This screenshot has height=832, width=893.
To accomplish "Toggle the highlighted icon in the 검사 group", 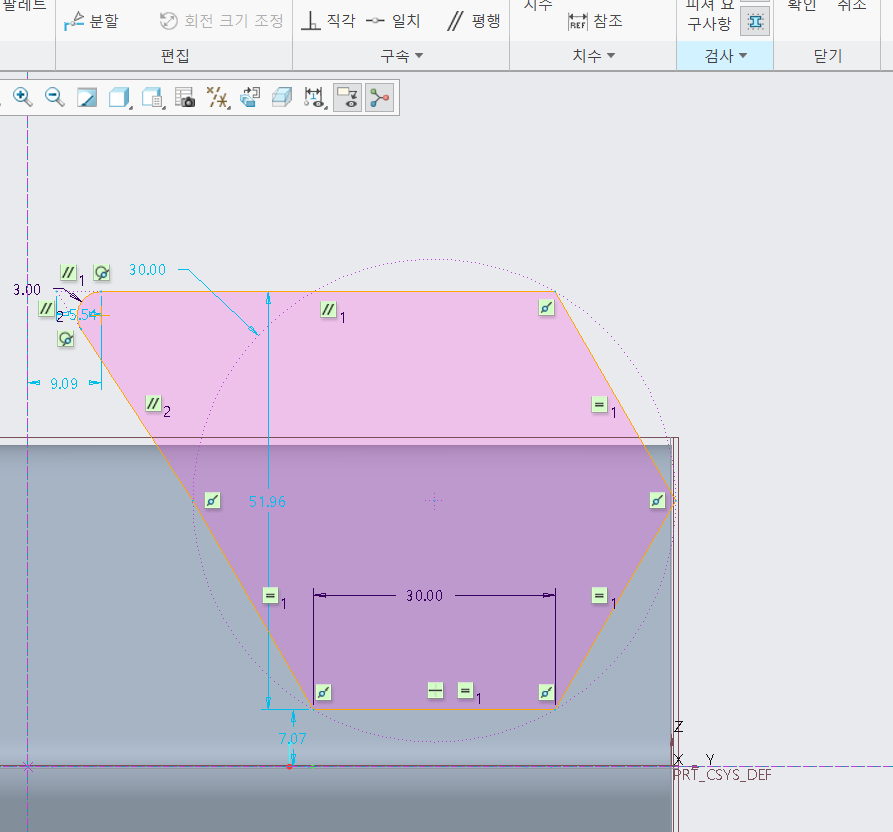I will click(755, 22).
